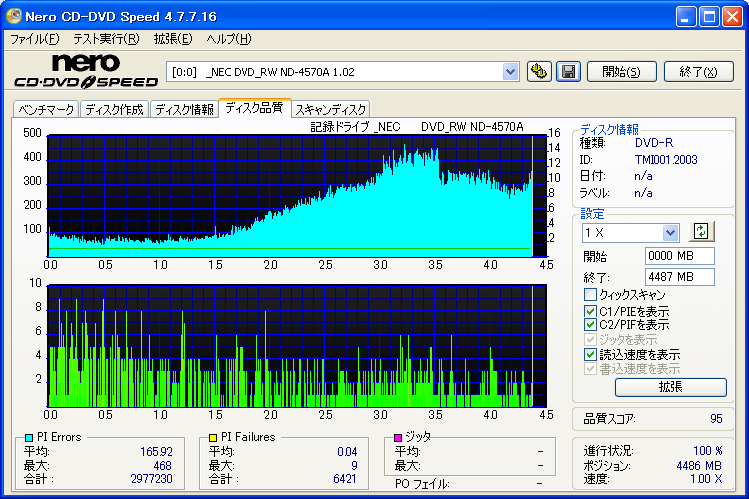The width and height of the screenshot is (749, 499).
Task: Open the drive selection dropdown arrow
Action: tap(510, 72)
